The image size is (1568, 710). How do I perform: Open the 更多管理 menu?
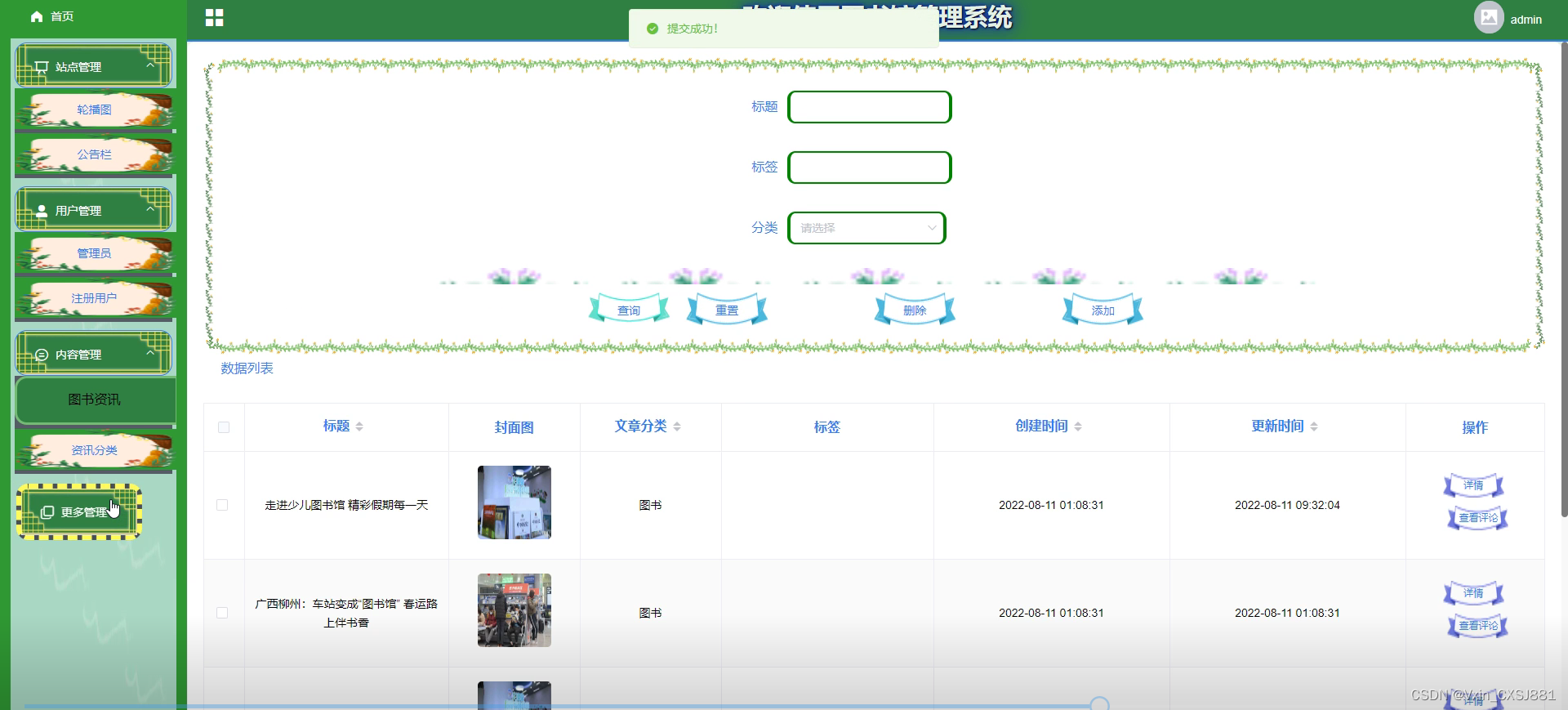tap(79, 512)
